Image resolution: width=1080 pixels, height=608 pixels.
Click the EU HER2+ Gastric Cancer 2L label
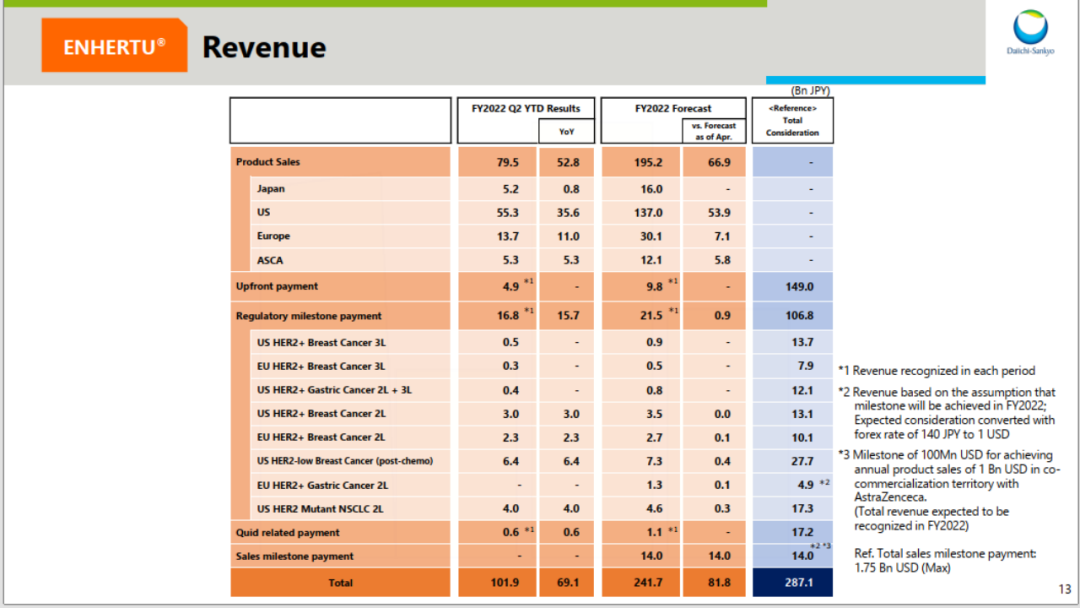pyautogui.click(x=321, y=485)
